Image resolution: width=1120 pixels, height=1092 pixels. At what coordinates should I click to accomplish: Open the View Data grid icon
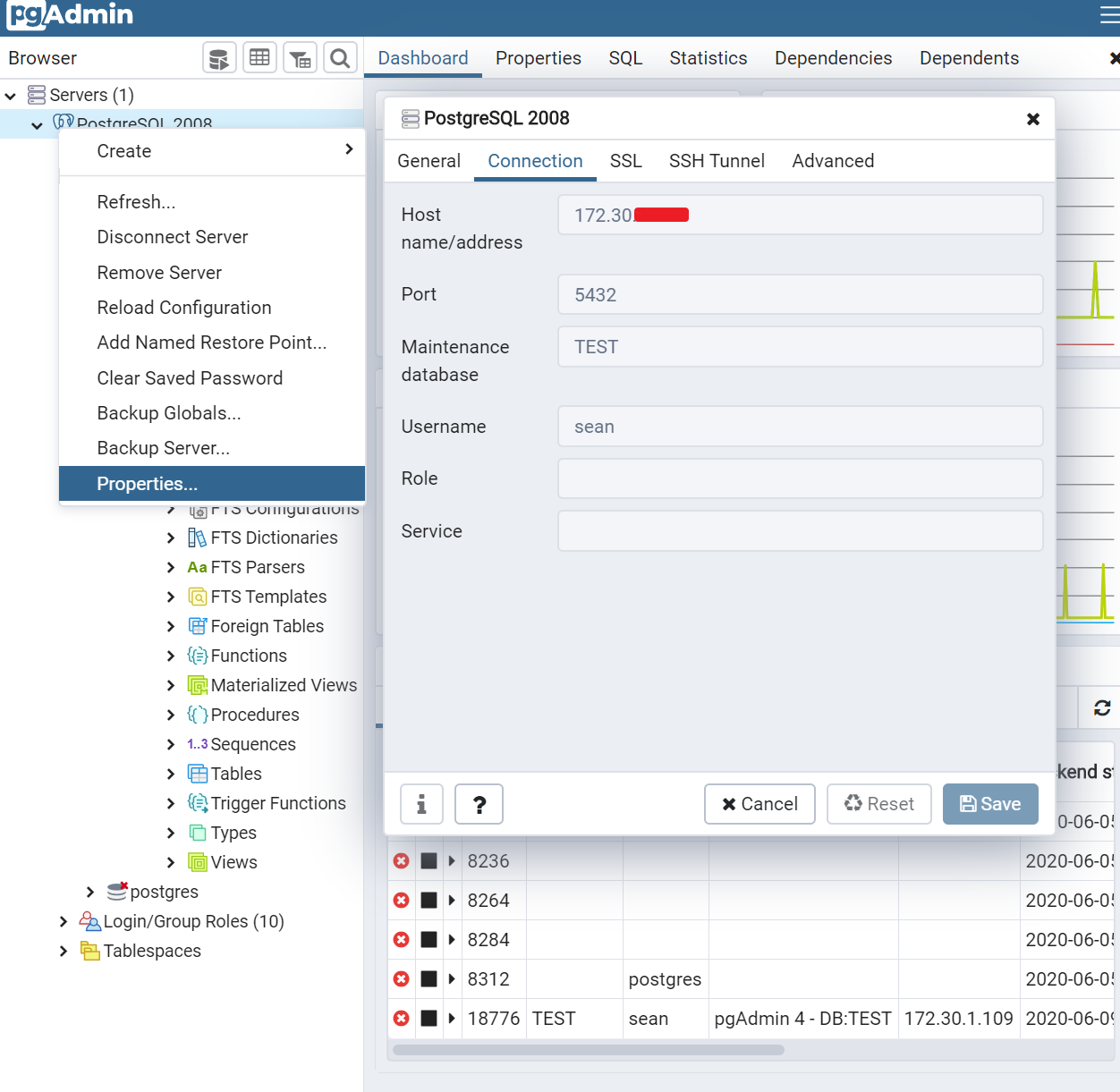click(259, 58)
